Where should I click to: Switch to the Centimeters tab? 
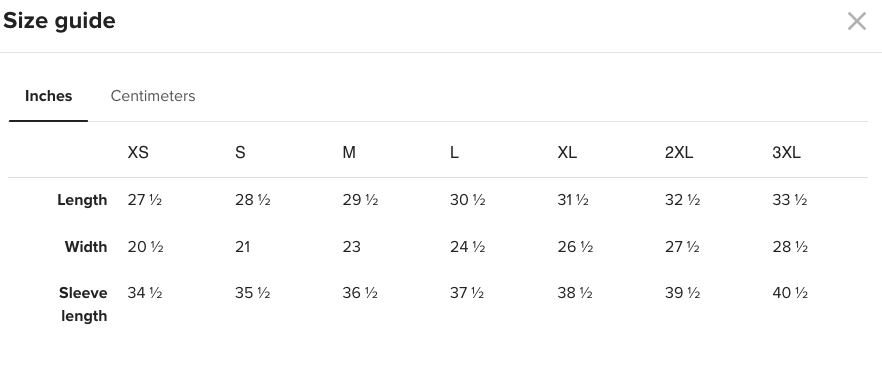[x=153, y=96]
